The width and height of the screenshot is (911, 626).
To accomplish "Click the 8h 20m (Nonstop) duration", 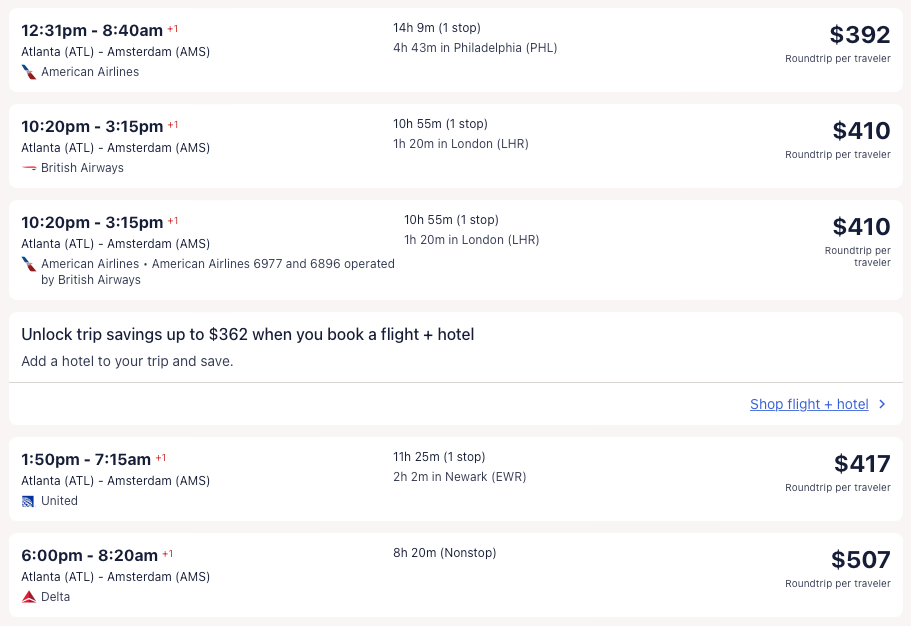I will pyautogui.click(x=444, y=553).
